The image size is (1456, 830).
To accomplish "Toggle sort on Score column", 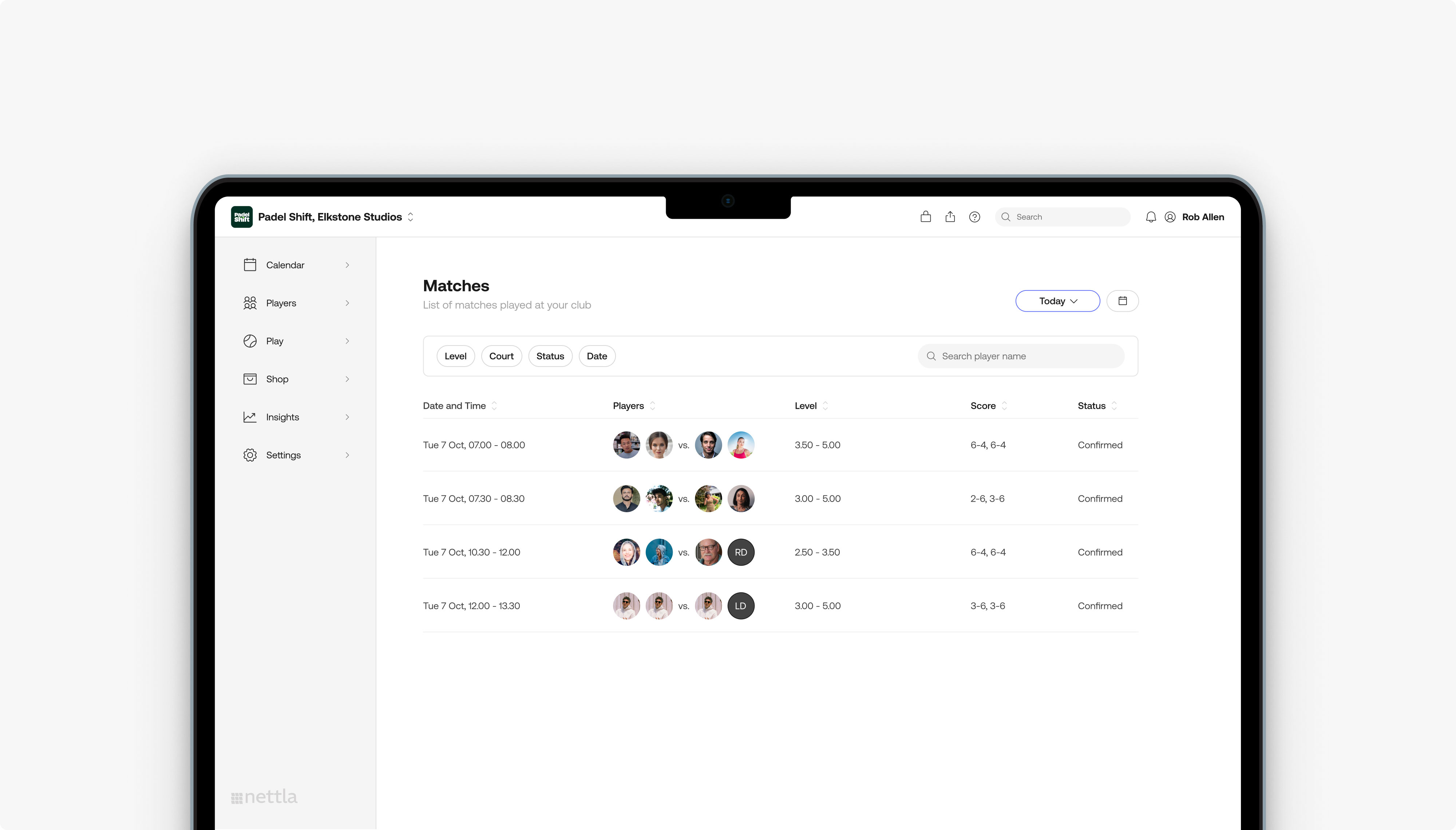I will pyautogui.click(x=1004, y=406).
